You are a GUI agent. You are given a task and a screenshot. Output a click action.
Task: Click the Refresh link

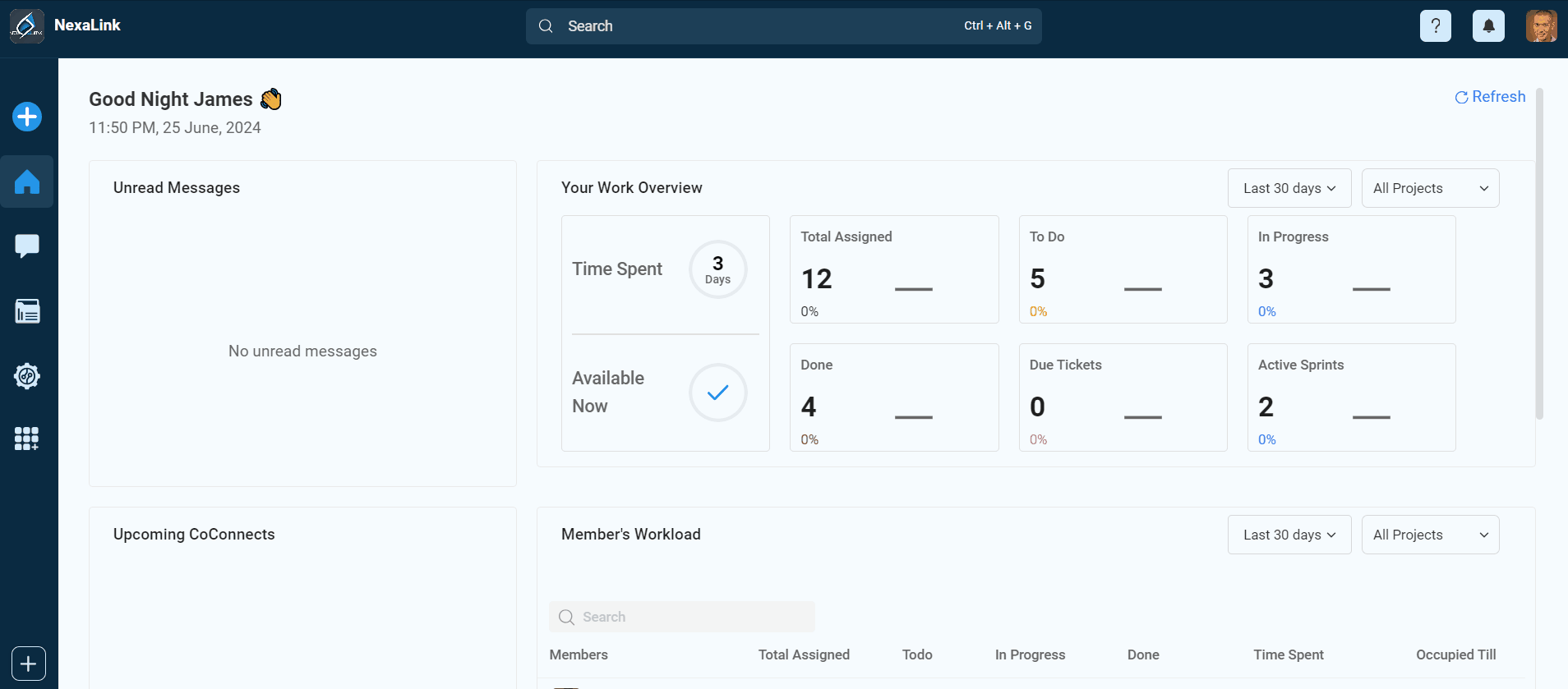pyautogui.click(x=1490, y=97)
